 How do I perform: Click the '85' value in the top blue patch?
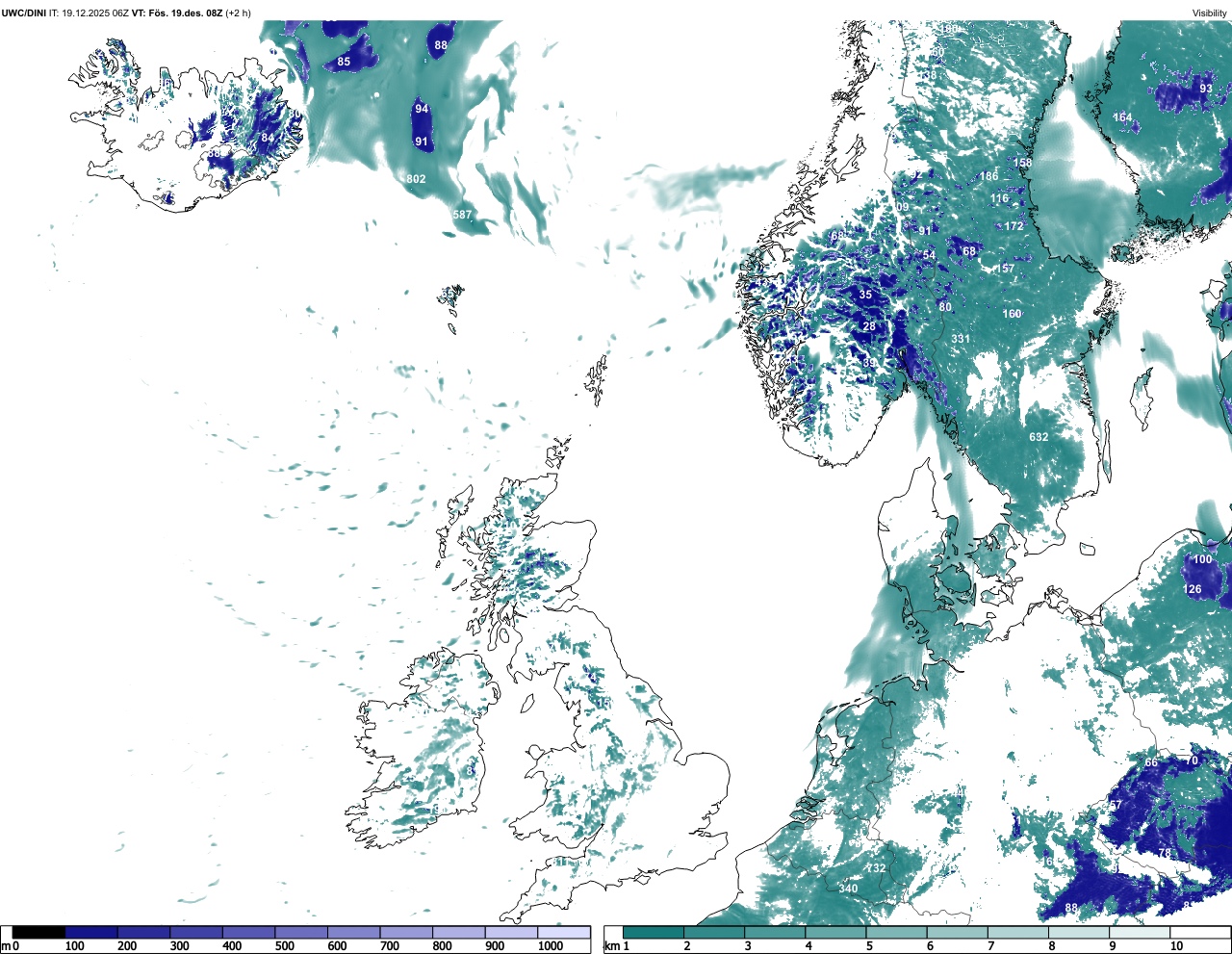(x=344, y=62)
